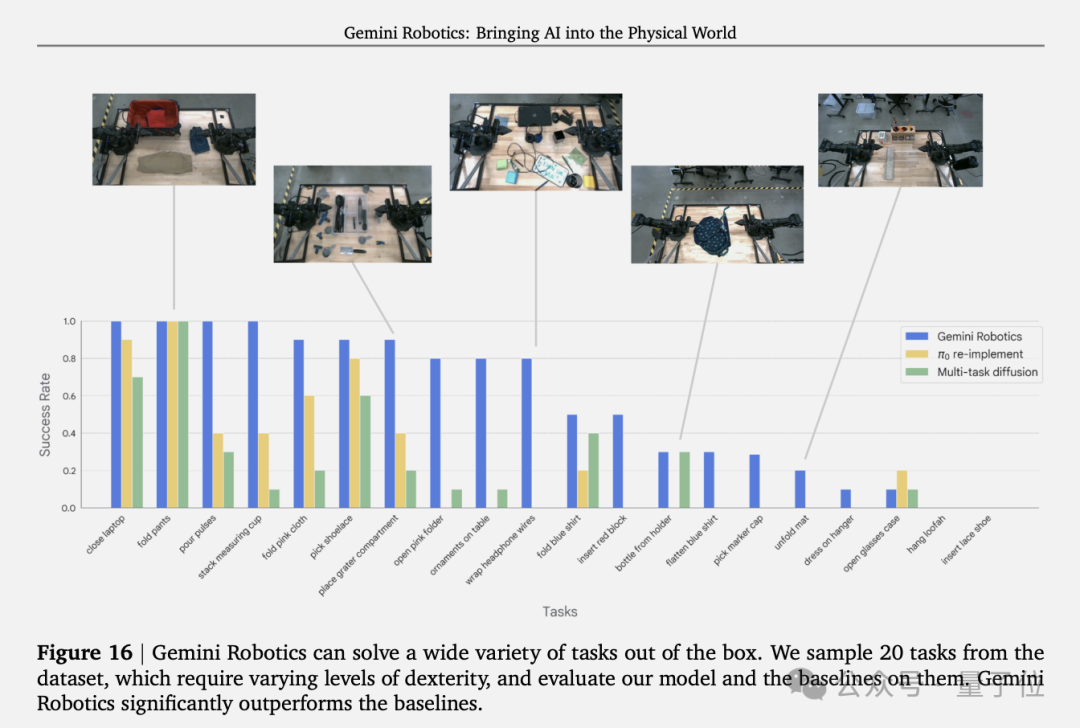Open the robot photo with the red basket
This screenshot has height=728, width=1080.
[x=174, y=139]
